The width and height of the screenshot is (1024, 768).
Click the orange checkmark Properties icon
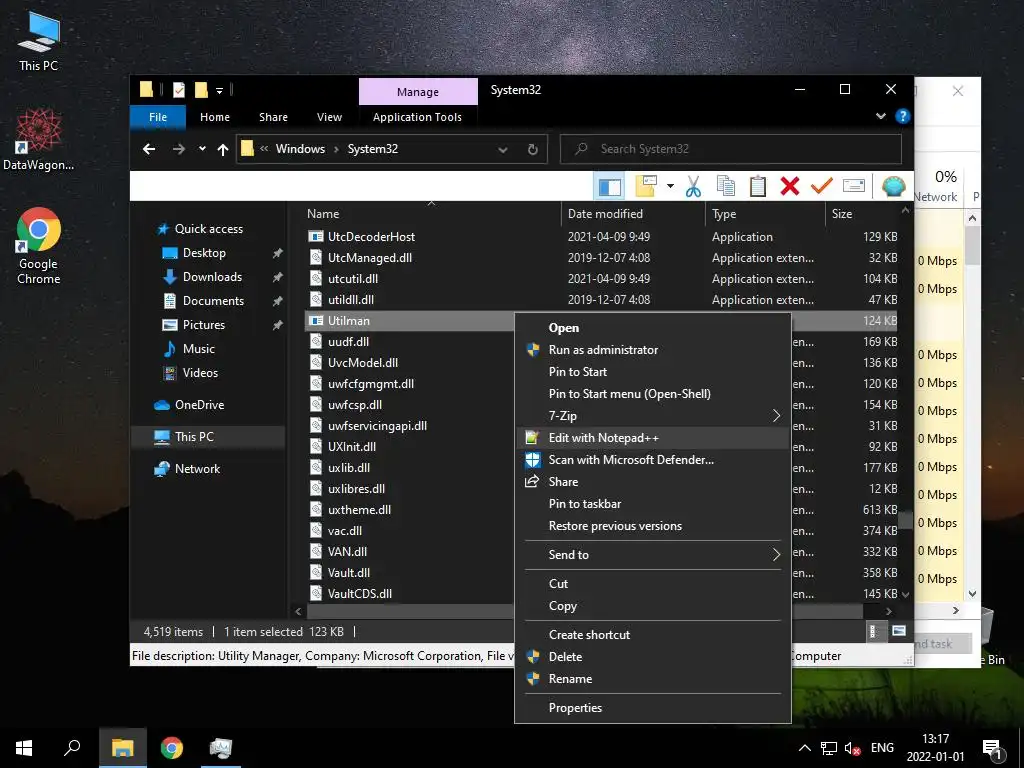pyautogui.click(x=822, y=187)
